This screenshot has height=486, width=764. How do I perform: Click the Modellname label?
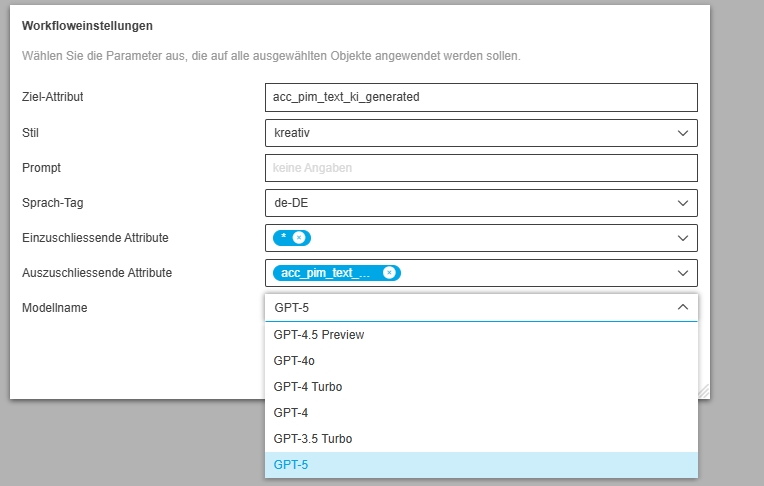pos(55,308)
